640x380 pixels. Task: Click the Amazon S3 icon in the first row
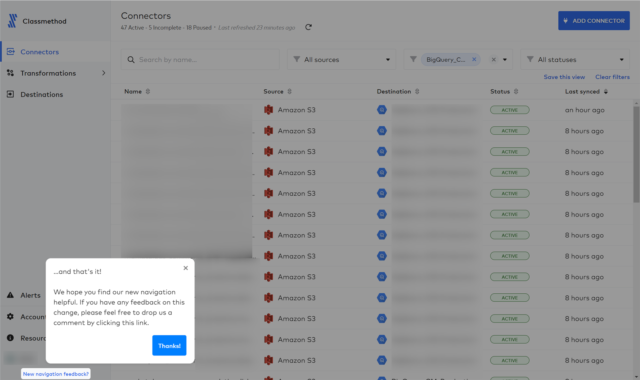tap(268, 110)
